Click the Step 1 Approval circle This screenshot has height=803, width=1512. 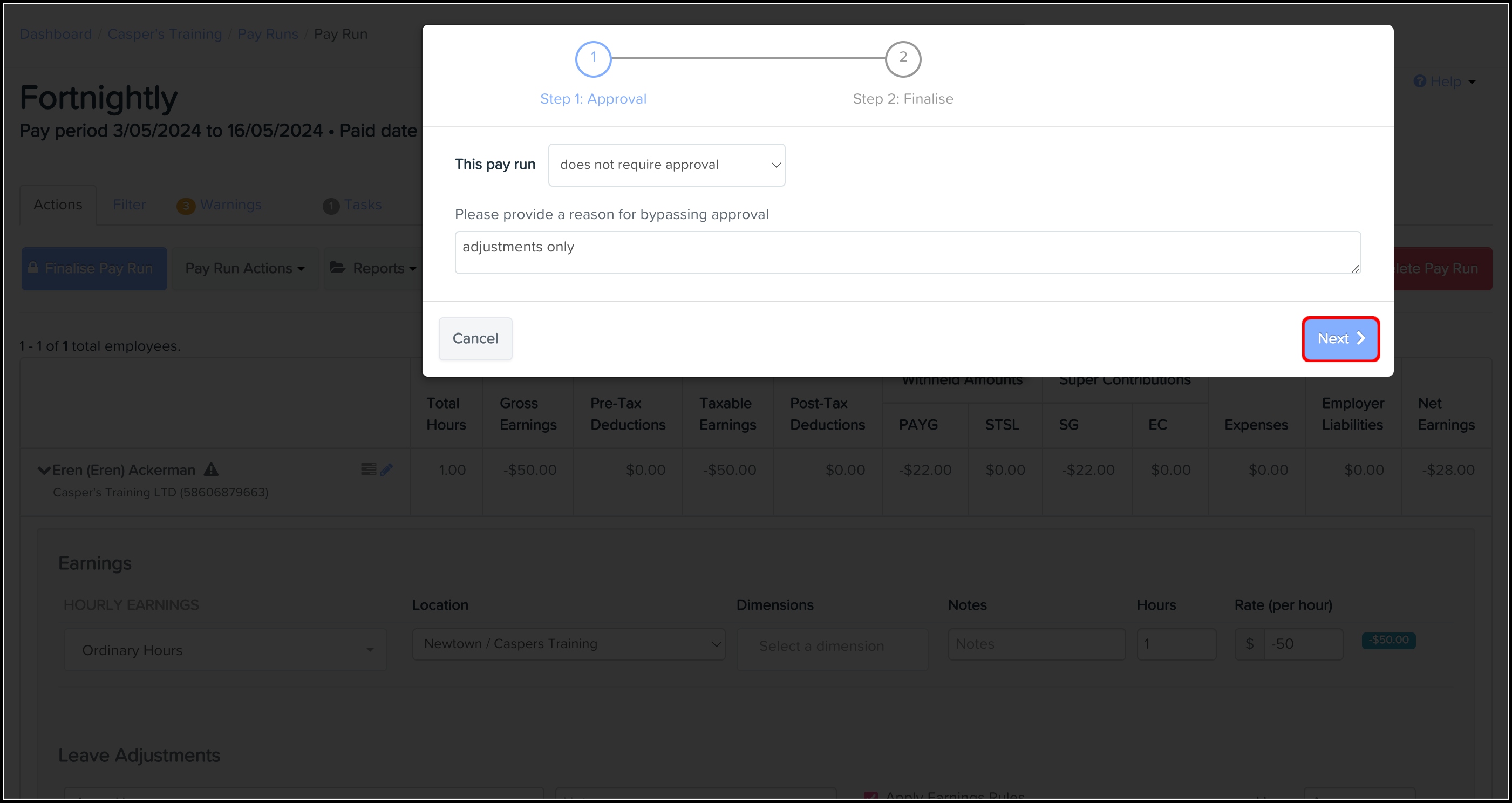(x=593, y=59)
